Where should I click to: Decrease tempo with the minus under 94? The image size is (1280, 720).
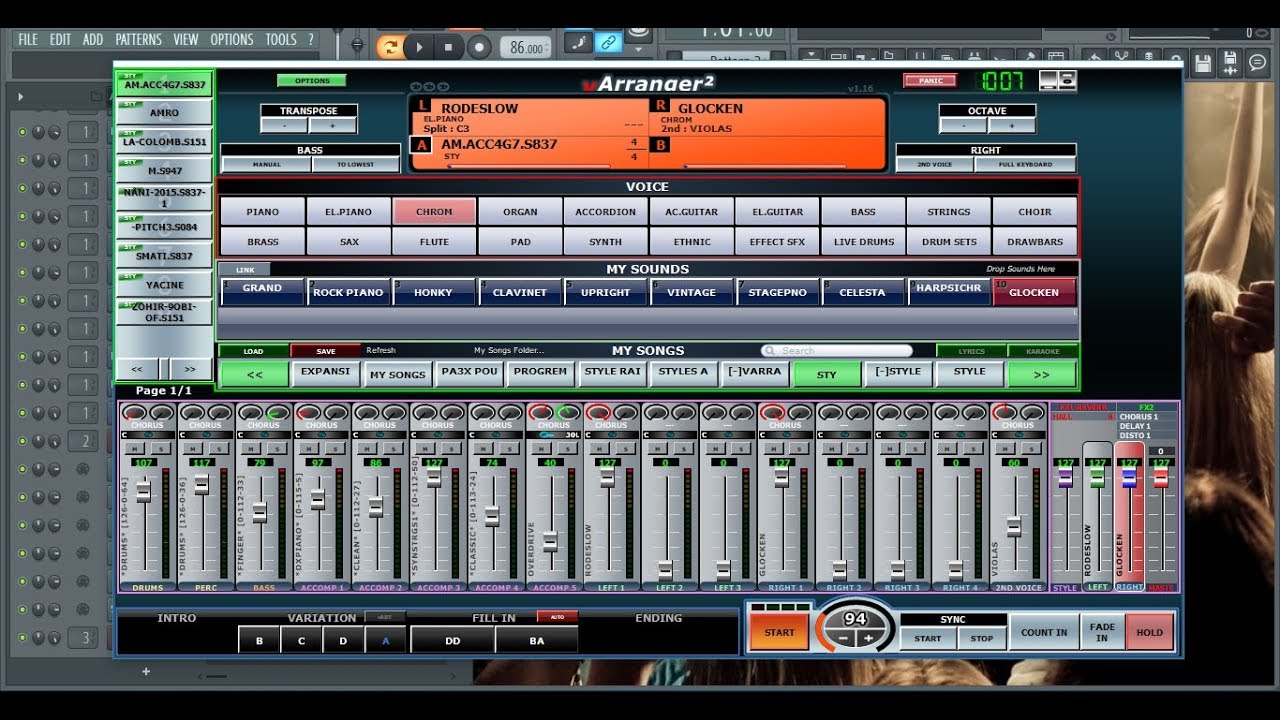point(841,638)
